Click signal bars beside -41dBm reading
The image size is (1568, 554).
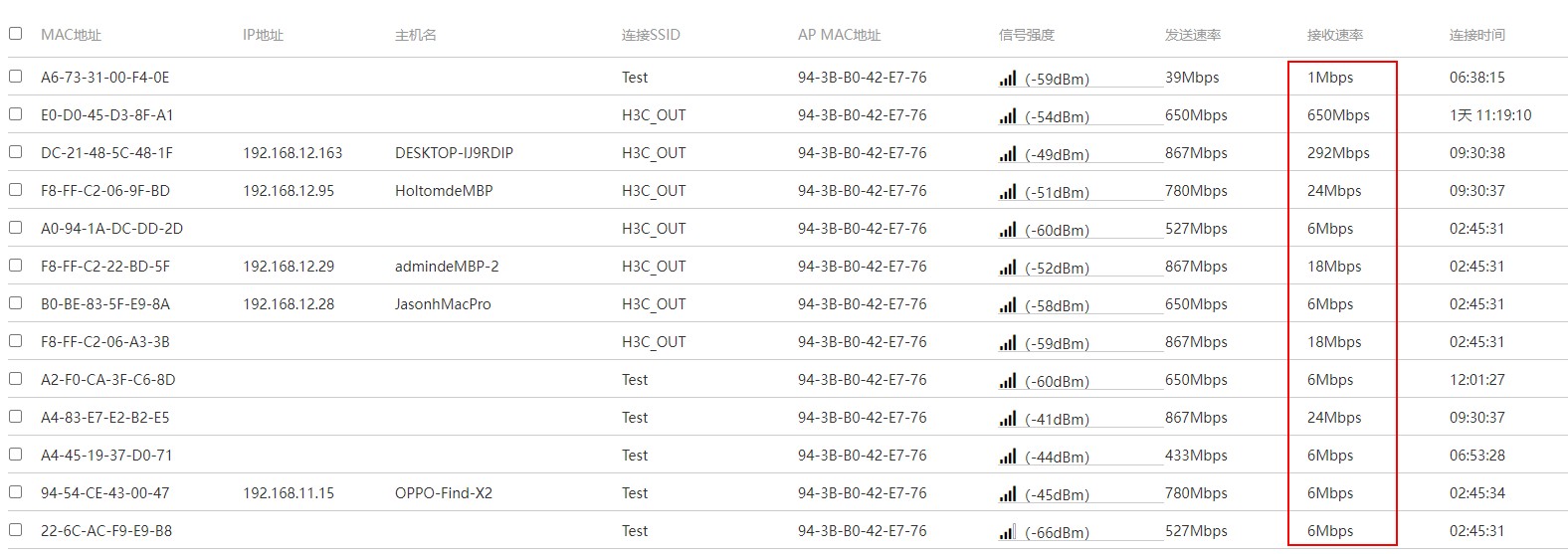click(1008, 419)
